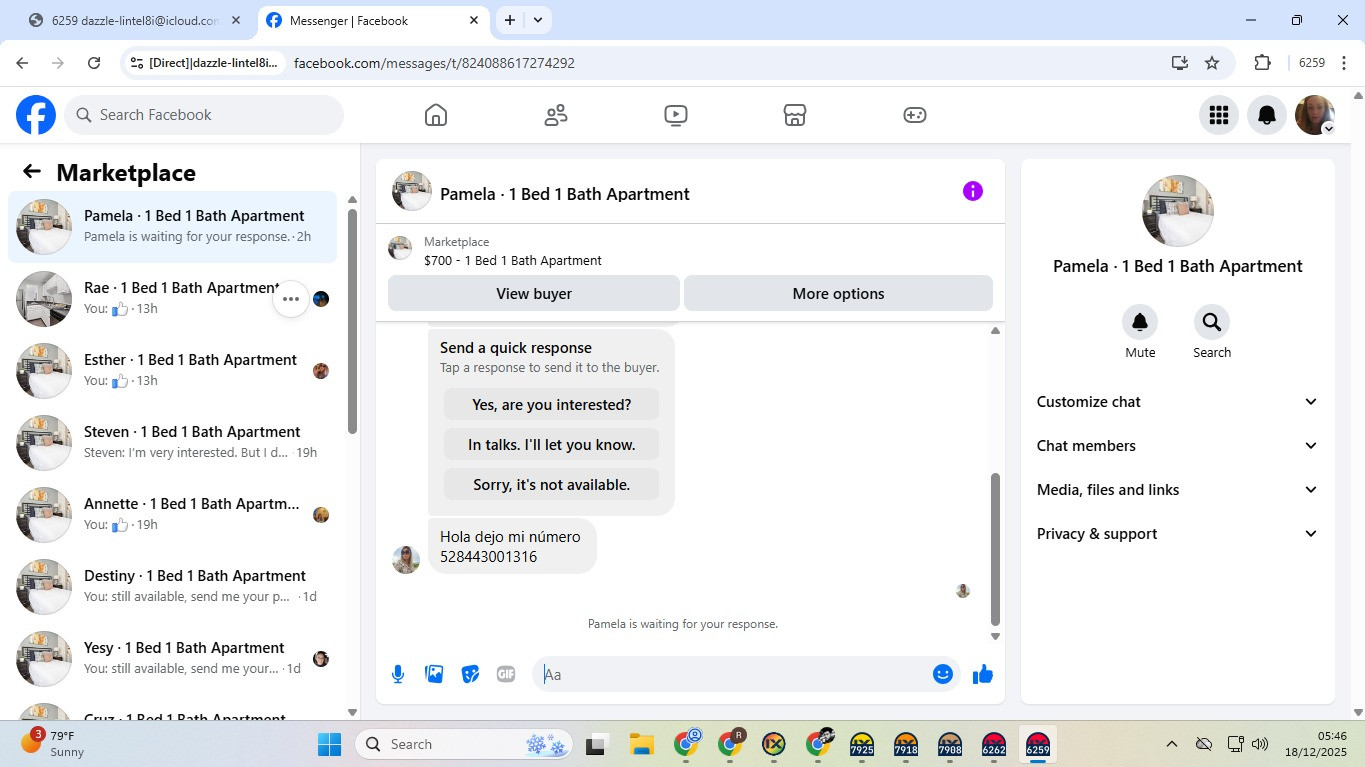
Task: Switch to the iCloud mail tab
Action: pyautogui.click(x=134, y=20)
